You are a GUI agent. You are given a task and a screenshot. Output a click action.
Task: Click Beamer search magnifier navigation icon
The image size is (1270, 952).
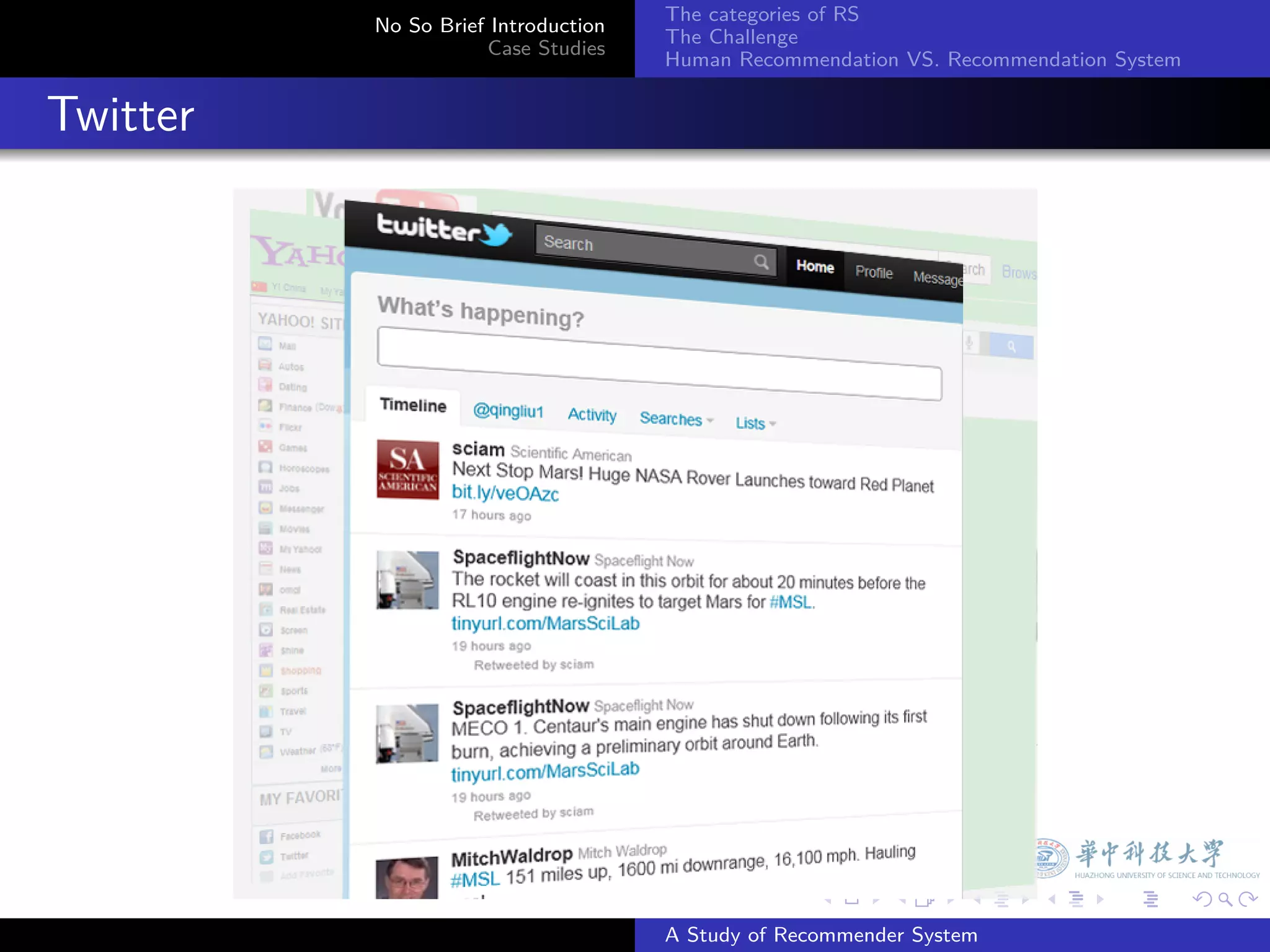(x=1225, y=899)
